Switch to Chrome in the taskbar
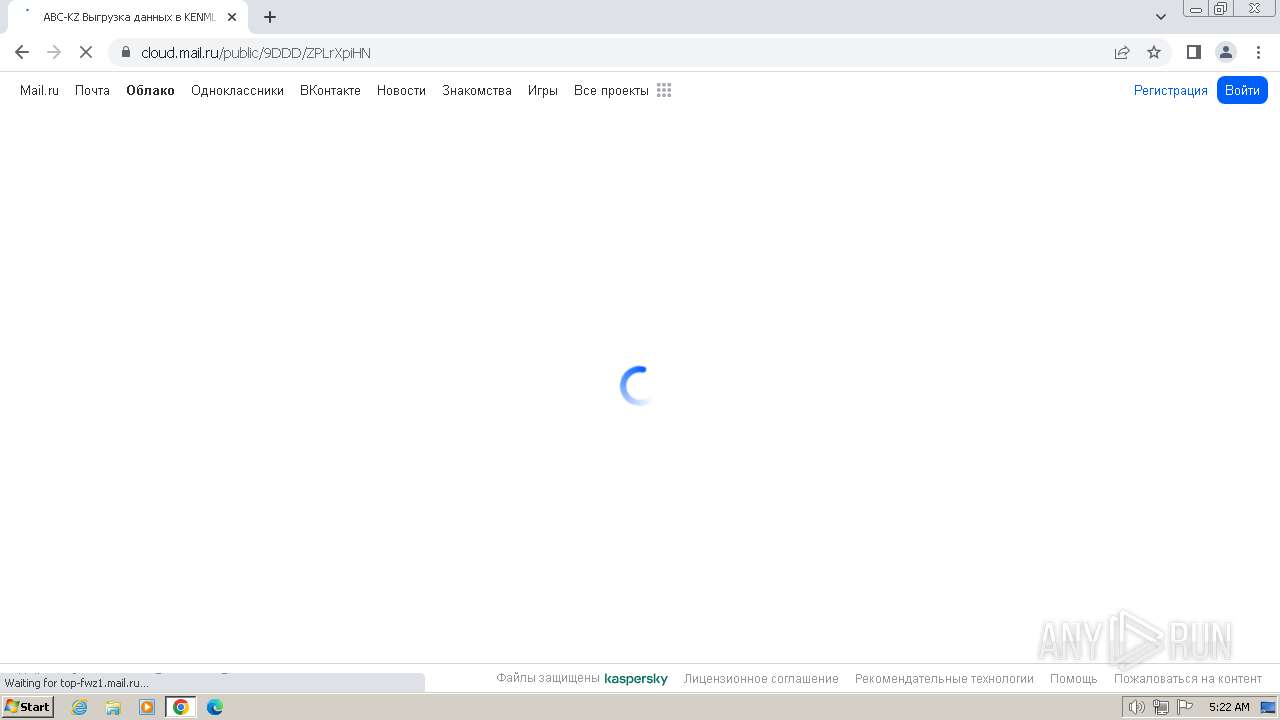The height and width of the screenshot is (720, 1280). click(181, 707)
